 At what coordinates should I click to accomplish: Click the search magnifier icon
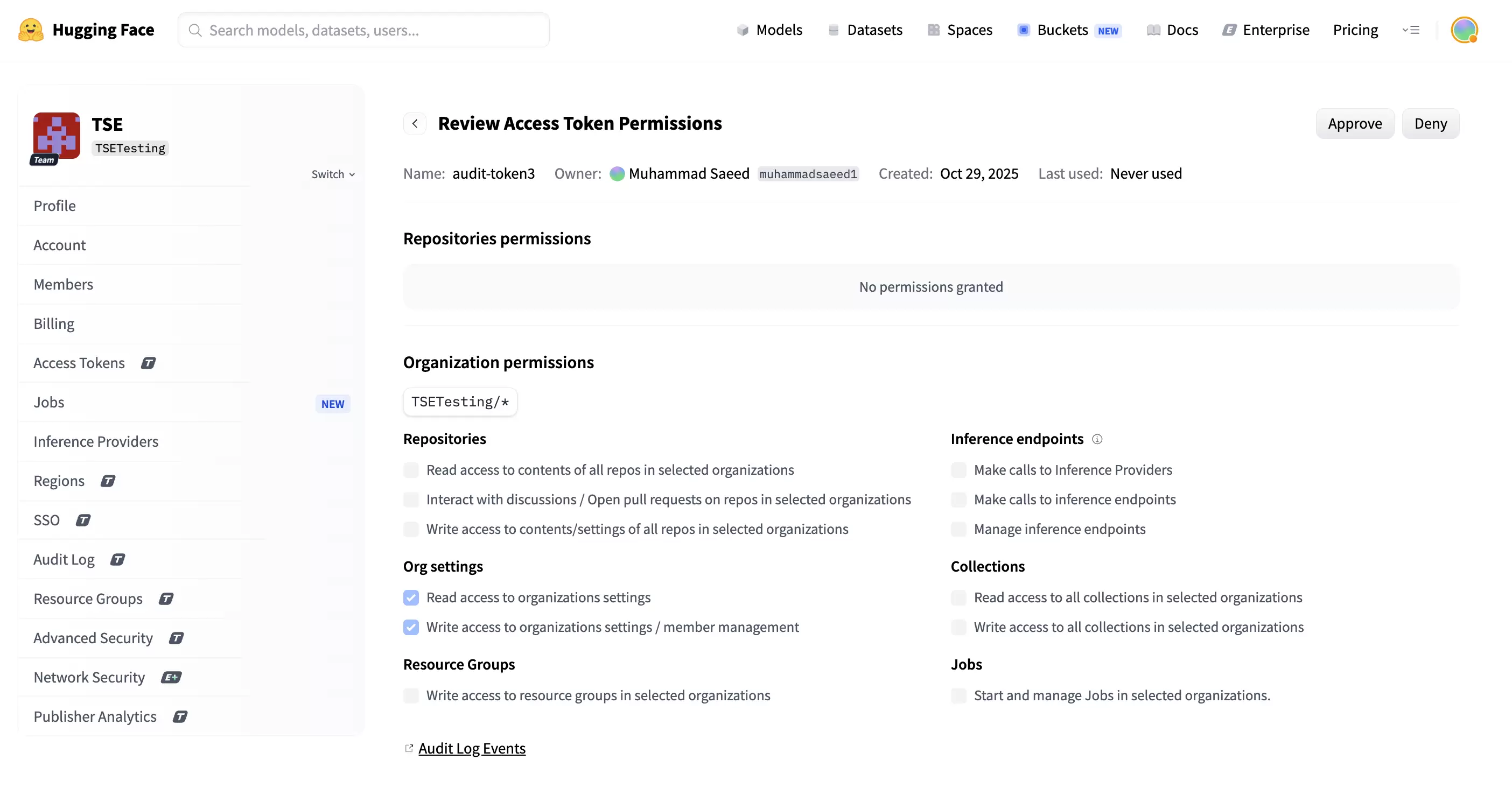tap(195, 30)
